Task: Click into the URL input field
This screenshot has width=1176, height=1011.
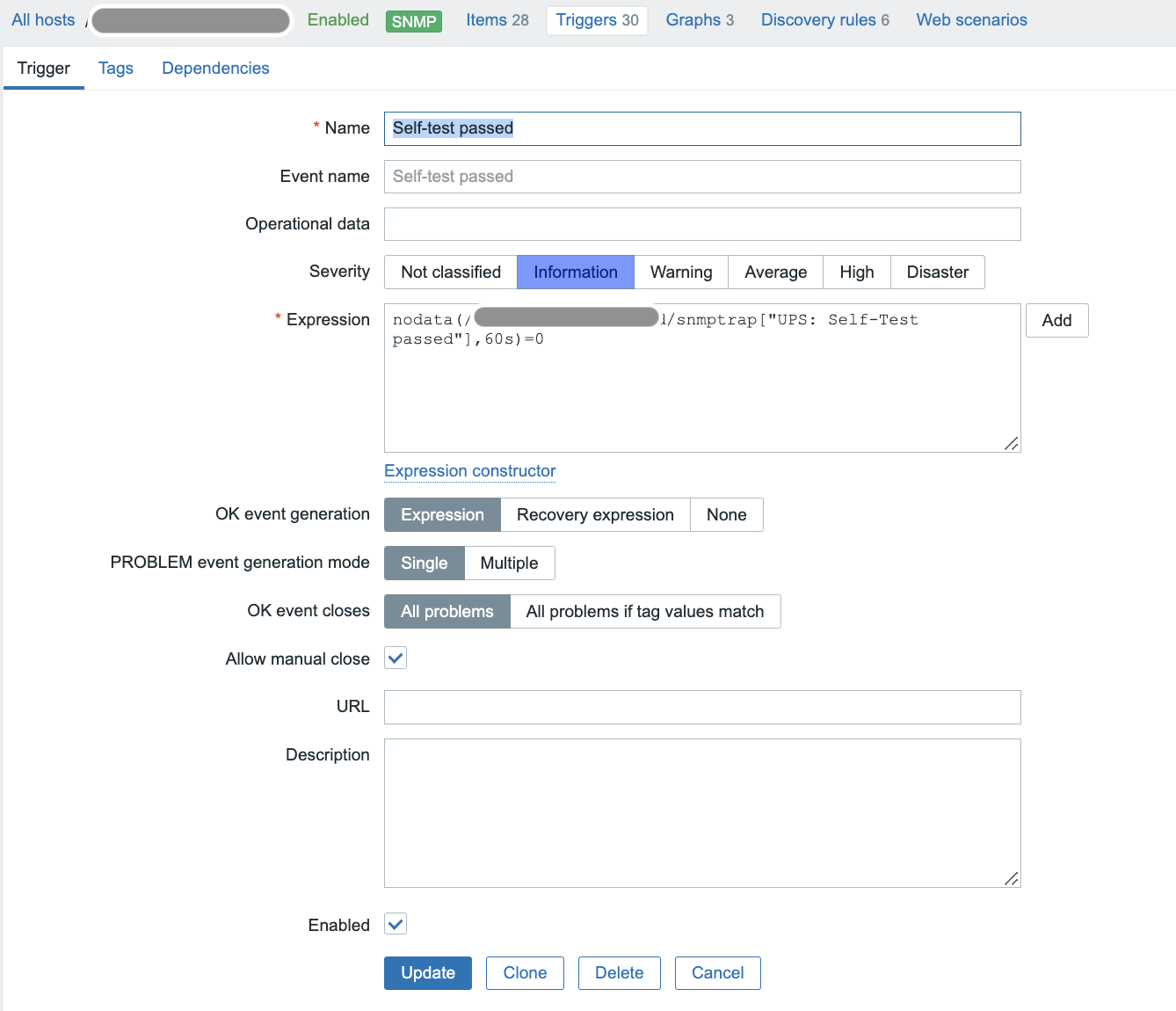Action: tap(701, 708)
